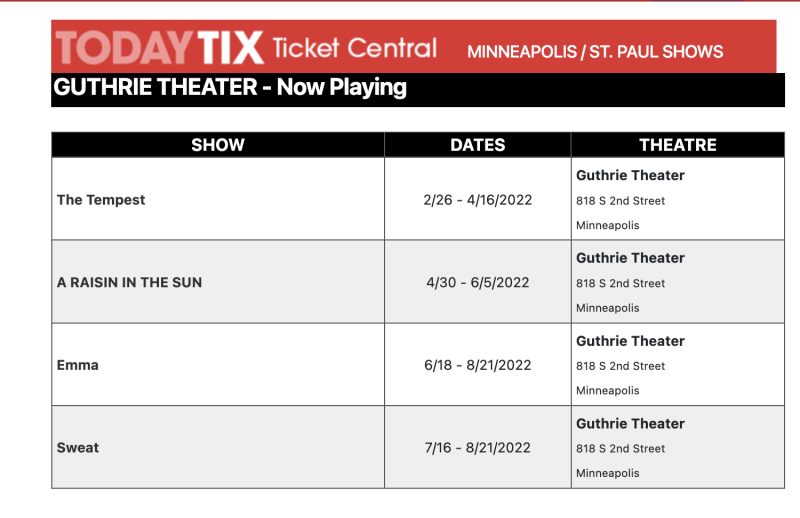
Task: Click the TodayTix logo
Action: pos(160,47)
